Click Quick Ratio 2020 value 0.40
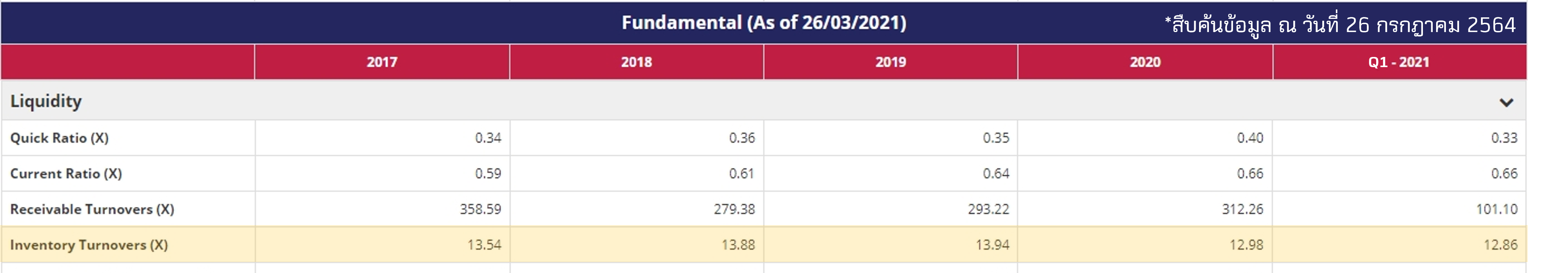 point(1250,138)
